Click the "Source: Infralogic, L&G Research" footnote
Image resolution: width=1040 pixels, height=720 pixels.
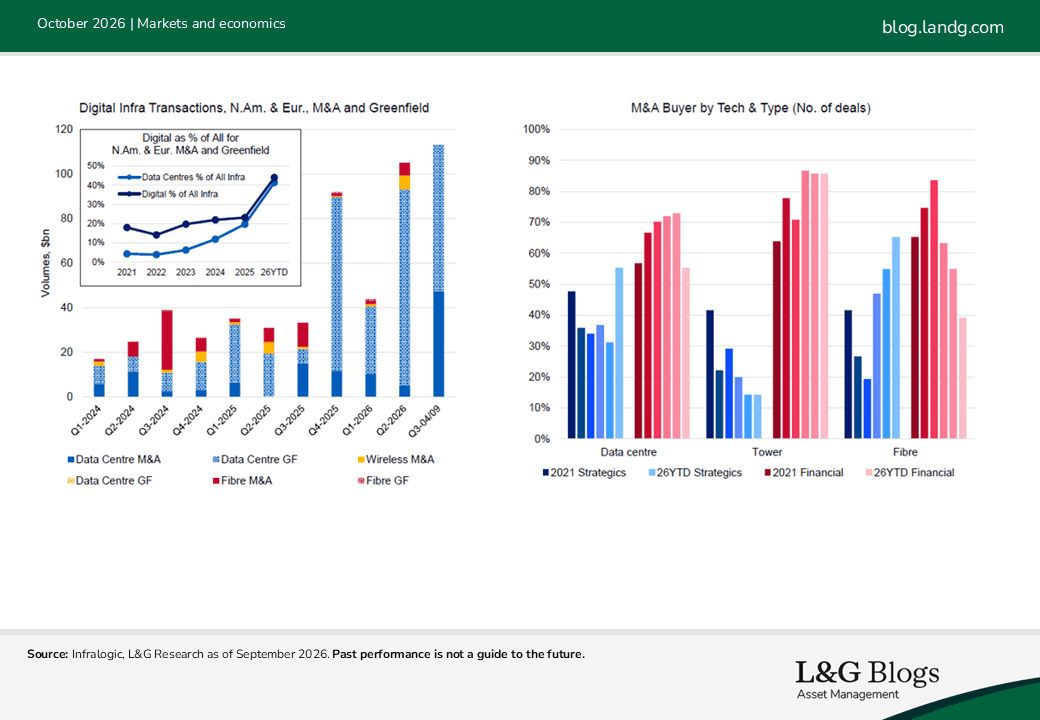tap(178, 654)
